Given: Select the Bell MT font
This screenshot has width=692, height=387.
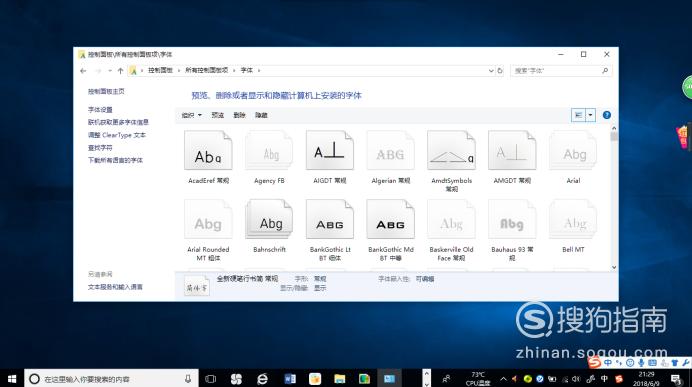Looking at the screenshot, I should (573, 227).
